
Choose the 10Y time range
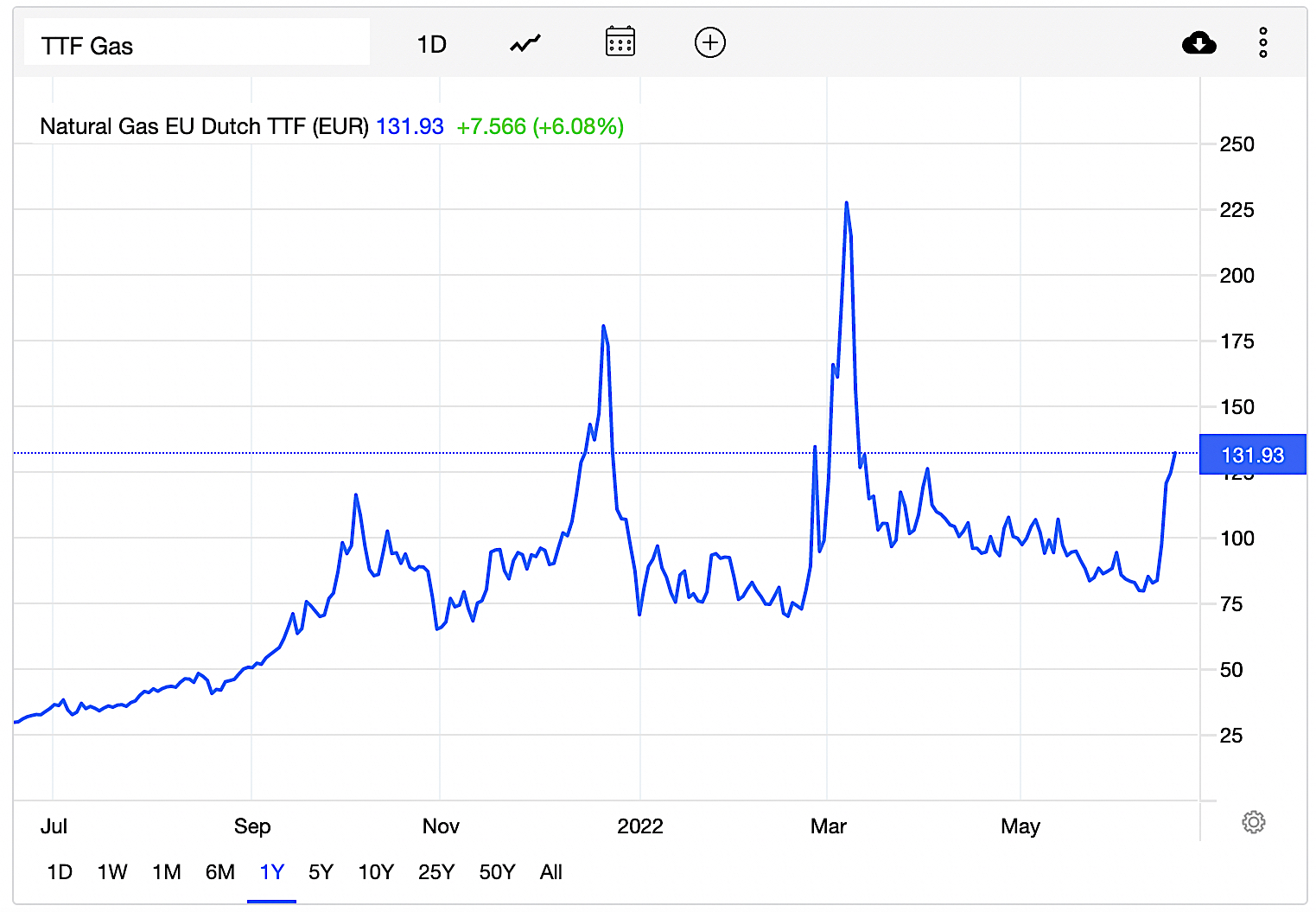[x=376, y=872]
